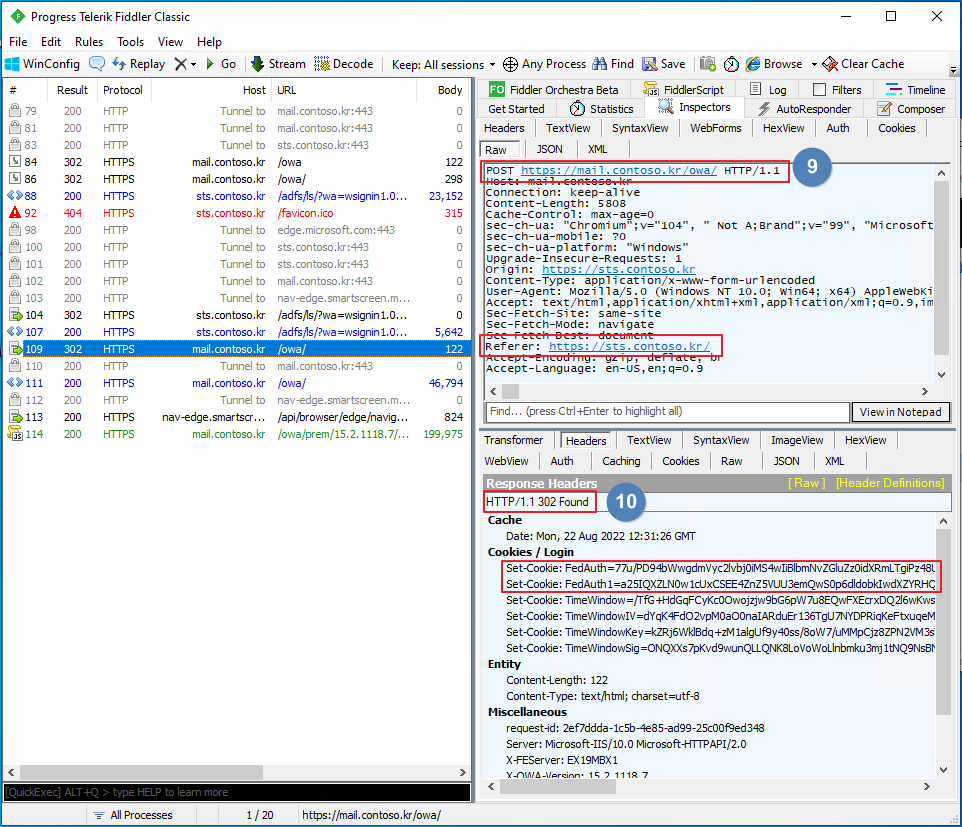
Task: Select response ImageView tab
Action: click(797, 440)
